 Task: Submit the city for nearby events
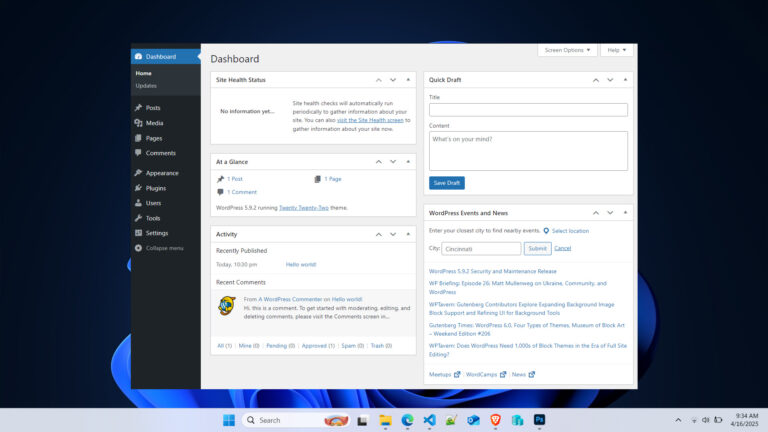[x=537, y=249]
